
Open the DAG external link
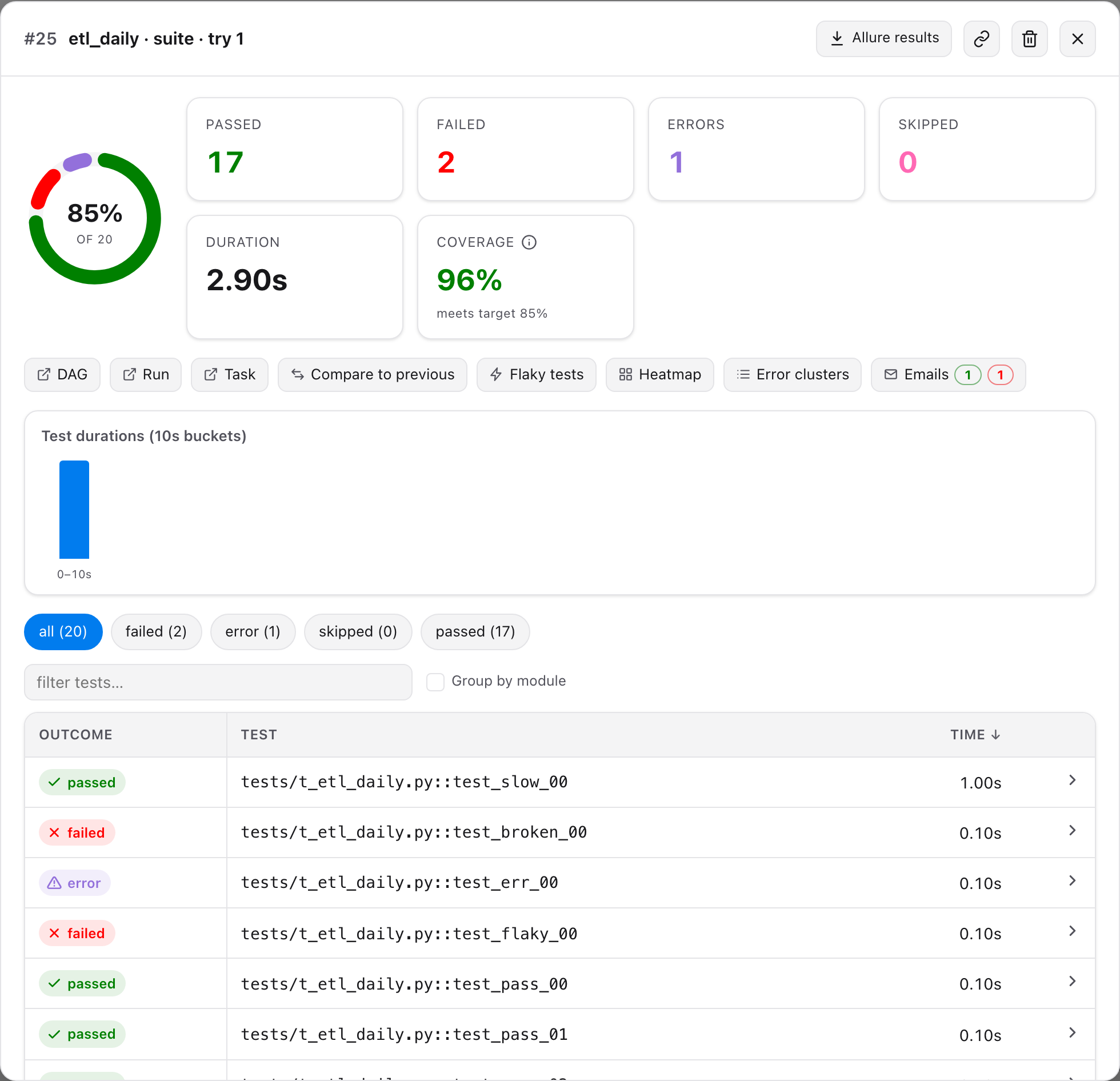point(62,375)
